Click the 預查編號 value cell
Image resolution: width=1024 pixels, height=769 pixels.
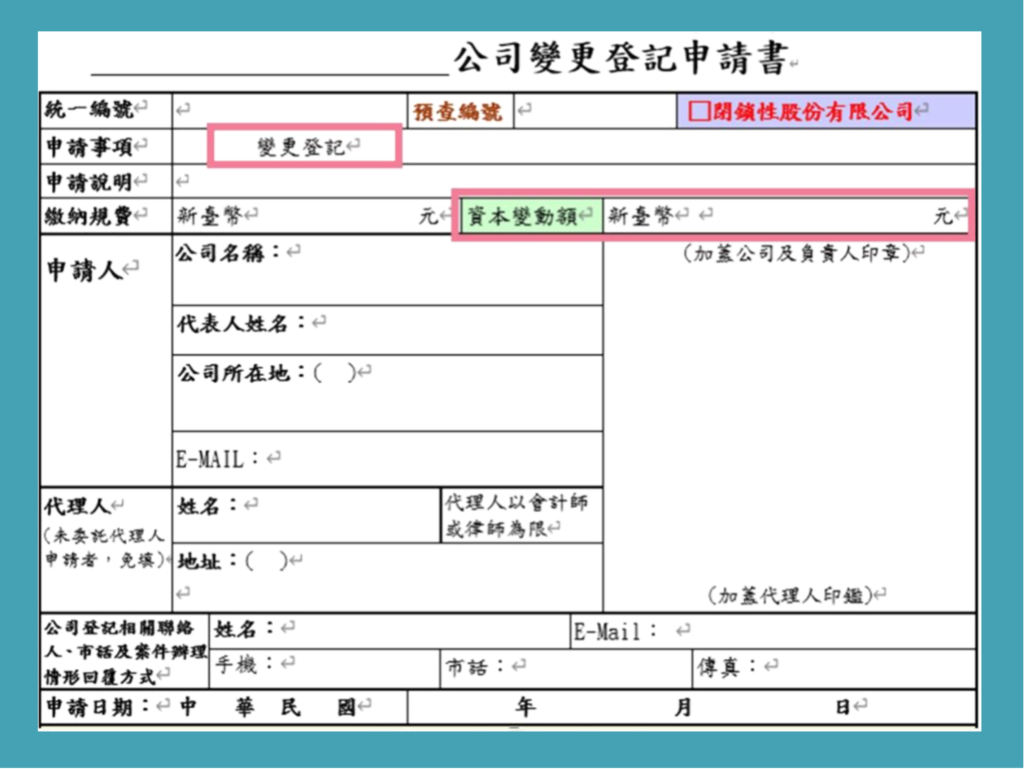(x=594, y=111)
